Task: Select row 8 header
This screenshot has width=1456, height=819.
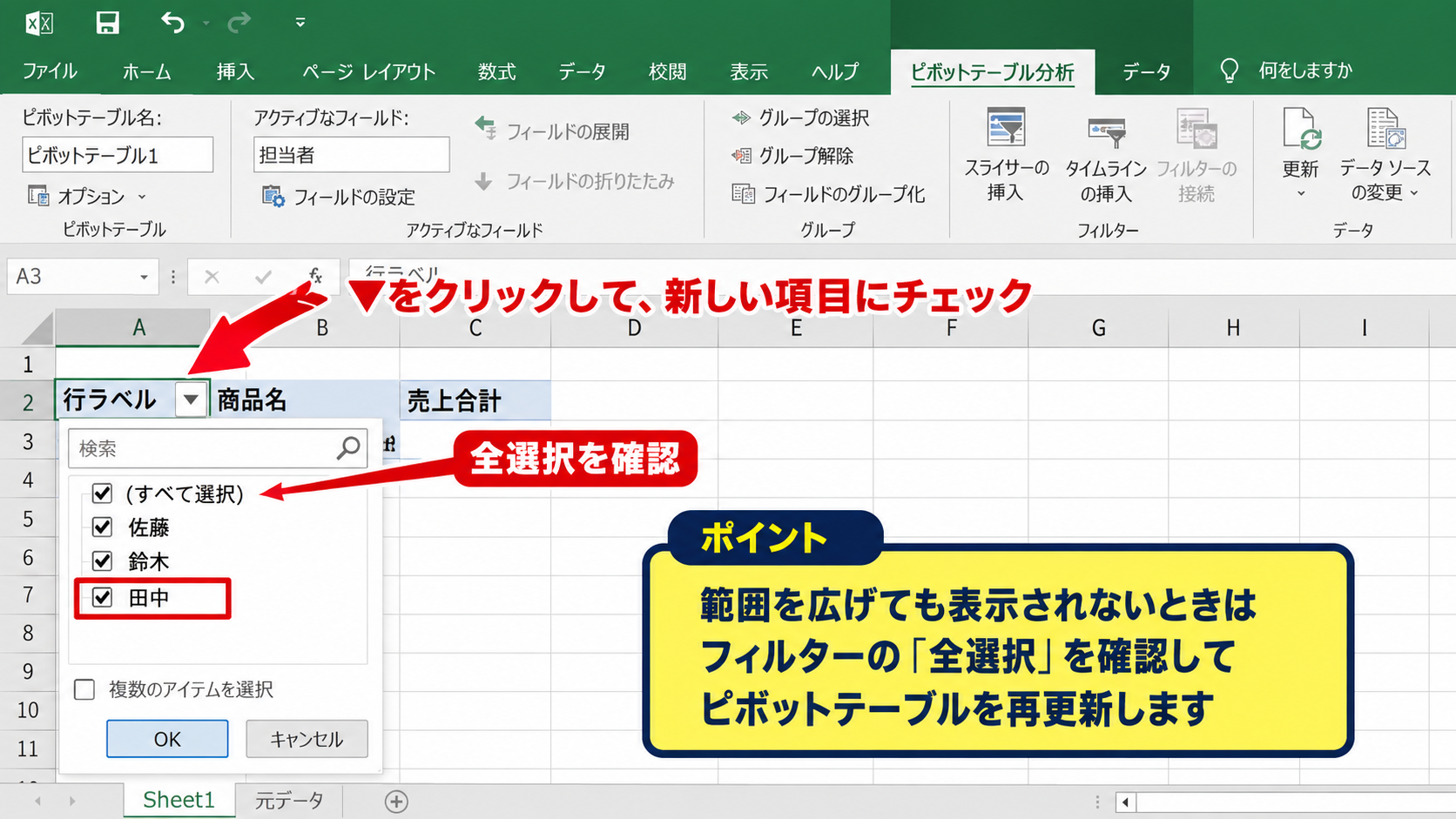Action: 28,633
